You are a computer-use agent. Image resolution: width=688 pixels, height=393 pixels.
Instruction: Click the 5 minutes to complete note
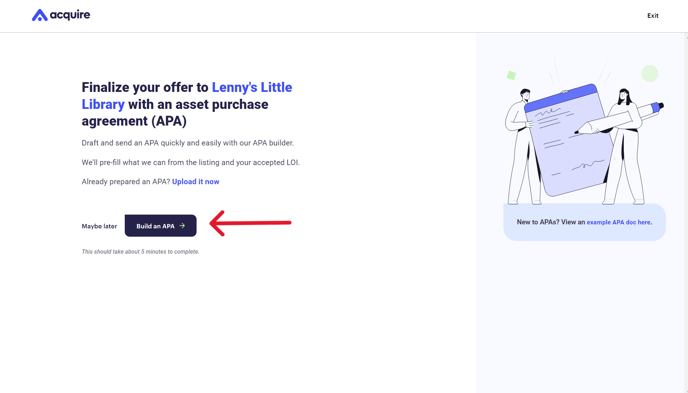140,252
